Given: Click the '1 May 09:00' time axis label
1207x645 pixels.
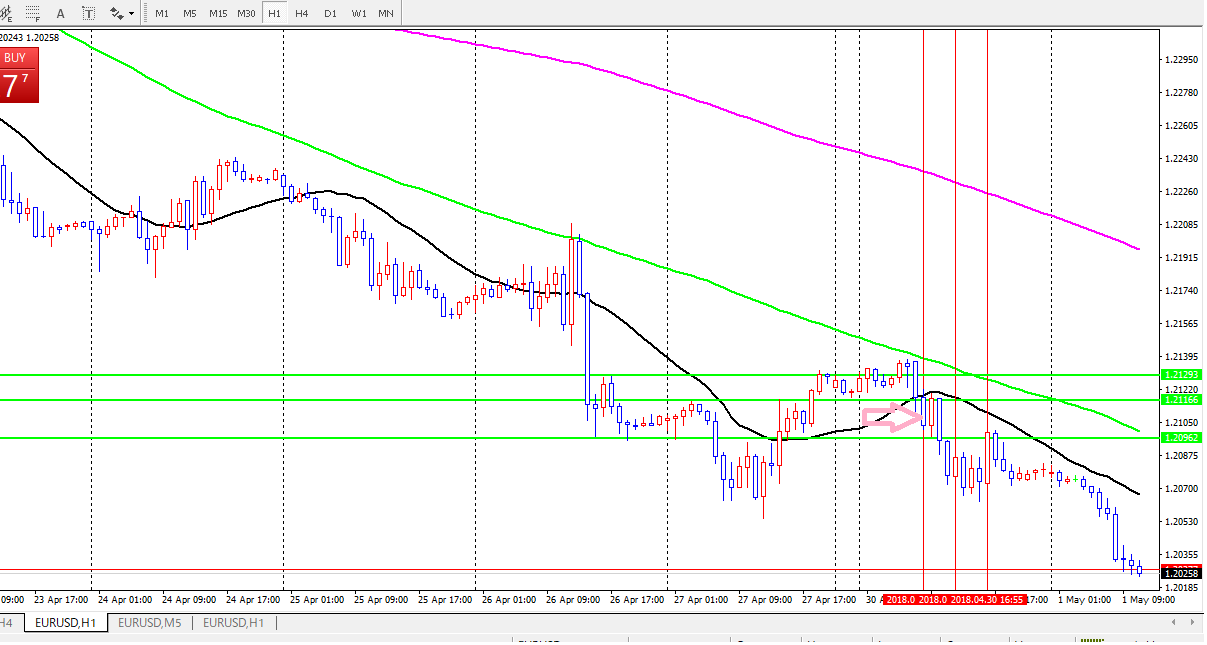Looking at the screenshot, I should pos(1148,600).
